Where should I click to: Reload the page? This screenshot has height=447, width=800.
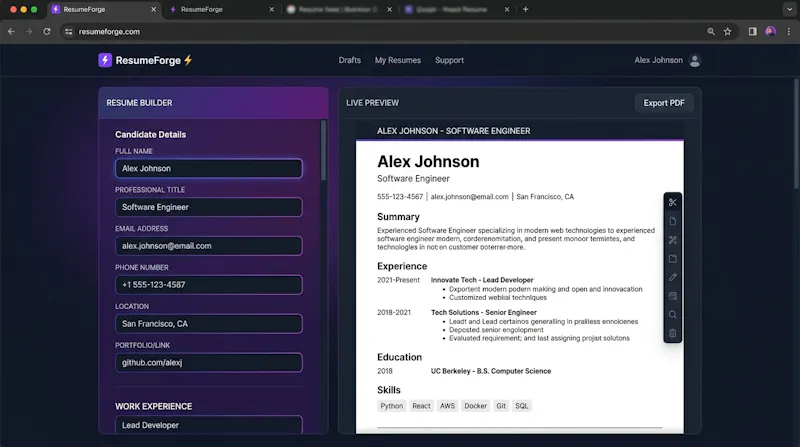(47, 32)
